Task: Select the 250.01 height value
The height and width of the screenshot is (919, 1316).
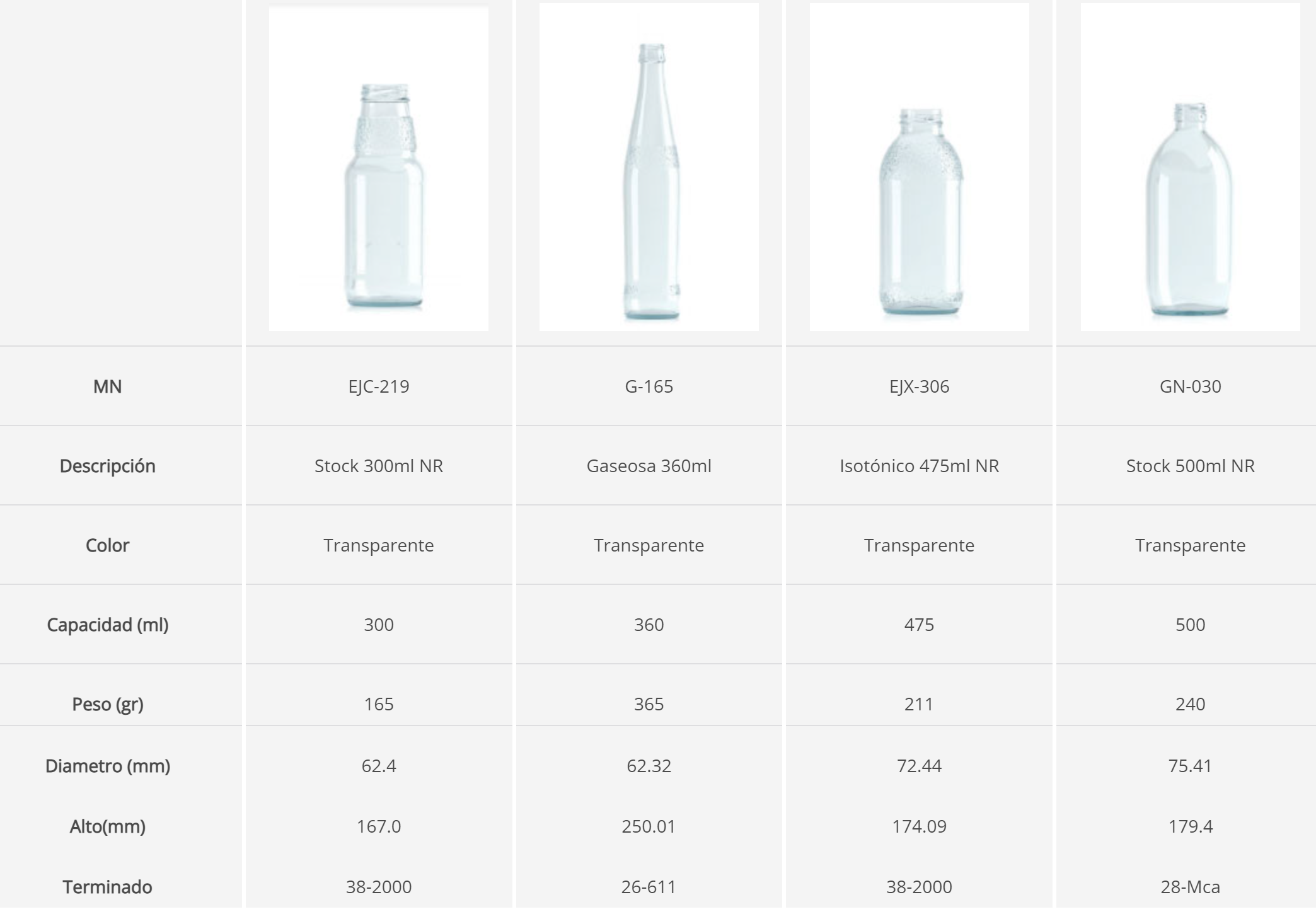Action: click(649, 826)
